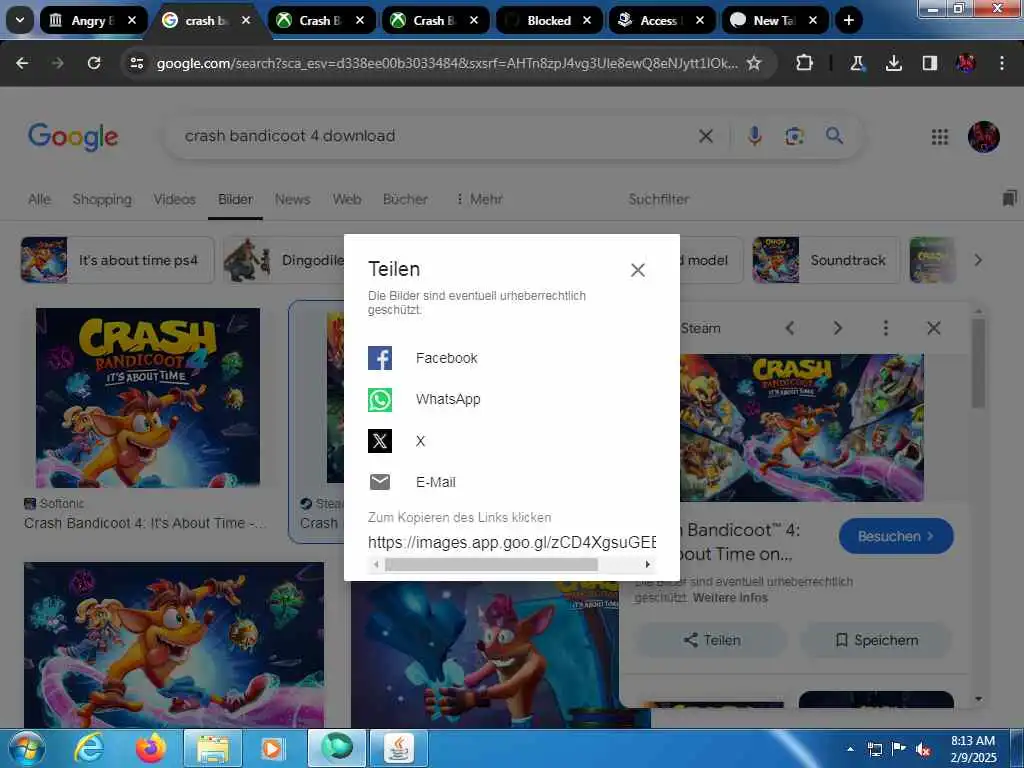Image resolution: width=1024 pixels, height=768 pixels.
Task: Open saved items bookmark icon
Action: pyautogui.click(x=1010, y=198)
